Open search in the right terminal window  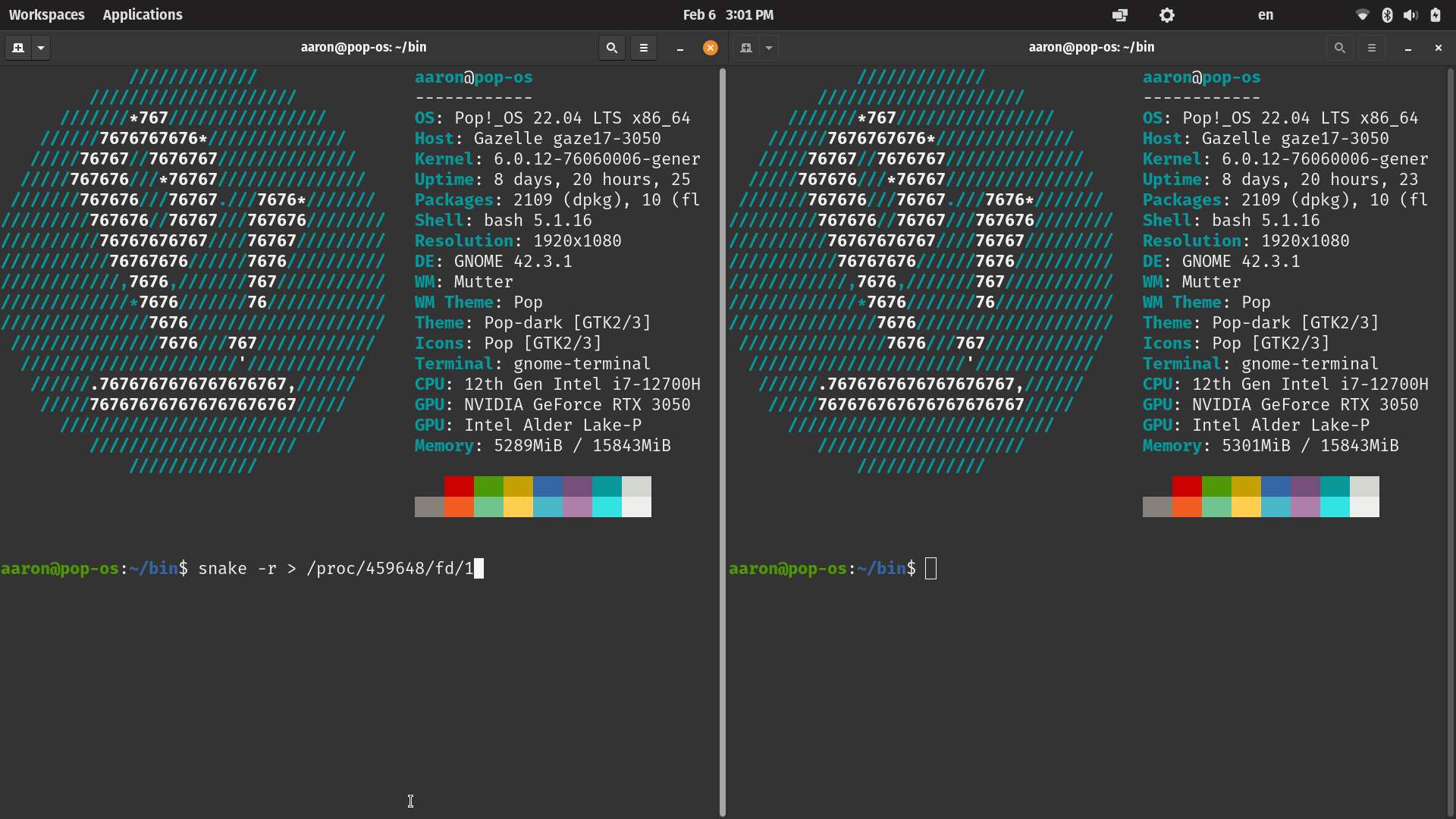[x=1339, y=47]
